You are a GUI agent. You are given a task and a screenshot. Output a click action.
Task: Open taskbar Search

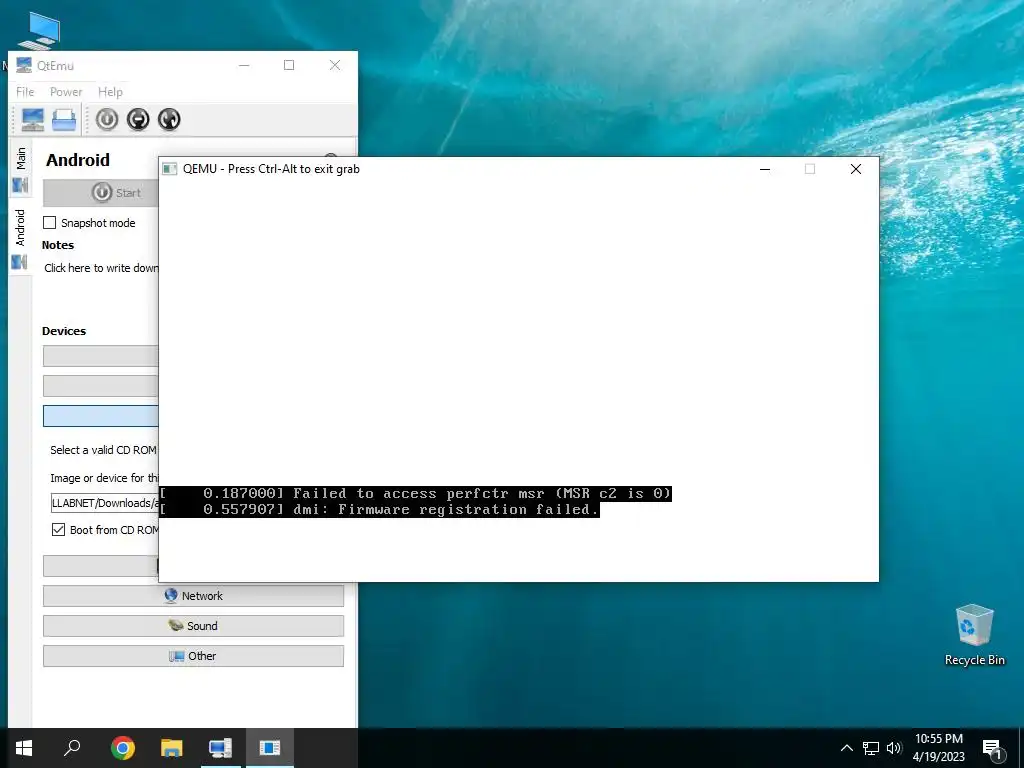pos(72,748)
